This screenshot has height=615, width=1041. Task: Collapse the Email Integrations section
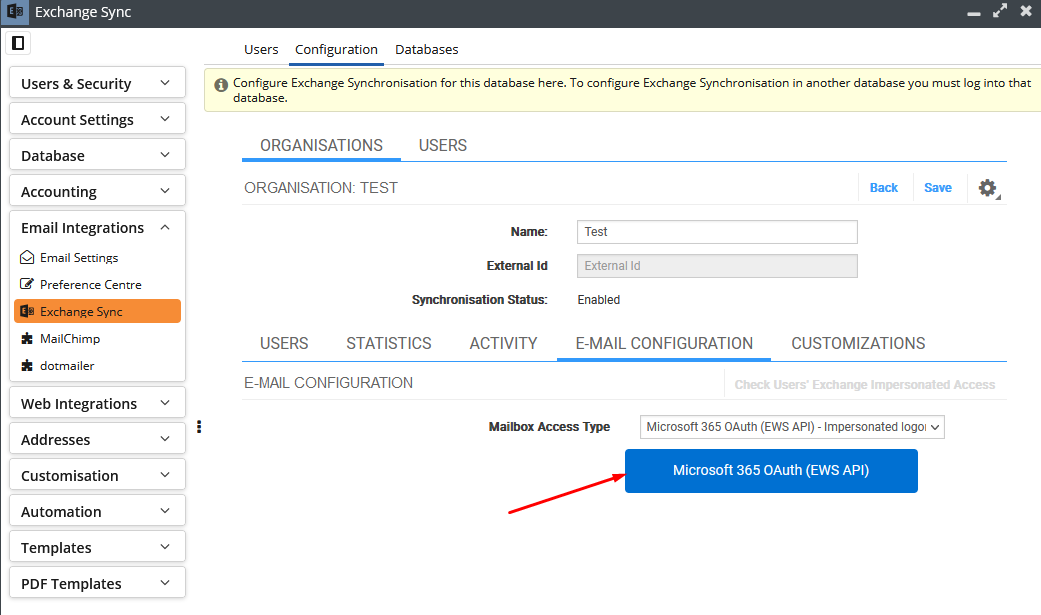98,228
